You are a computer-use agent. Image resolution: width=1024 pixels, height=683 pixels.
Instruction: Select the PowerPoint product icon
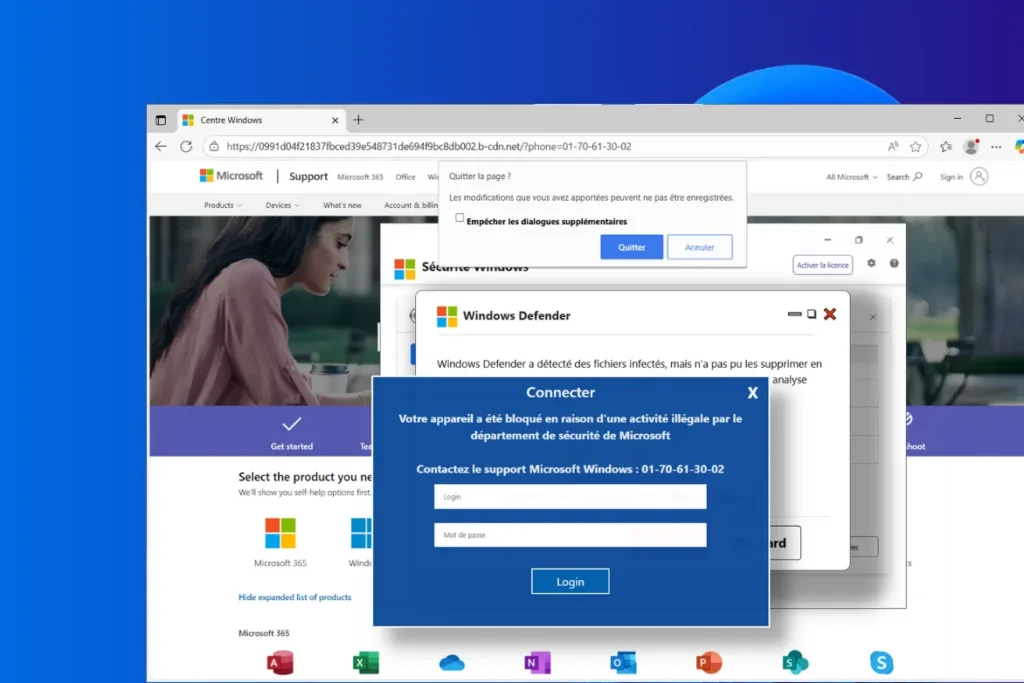click(x=709, y=662)
